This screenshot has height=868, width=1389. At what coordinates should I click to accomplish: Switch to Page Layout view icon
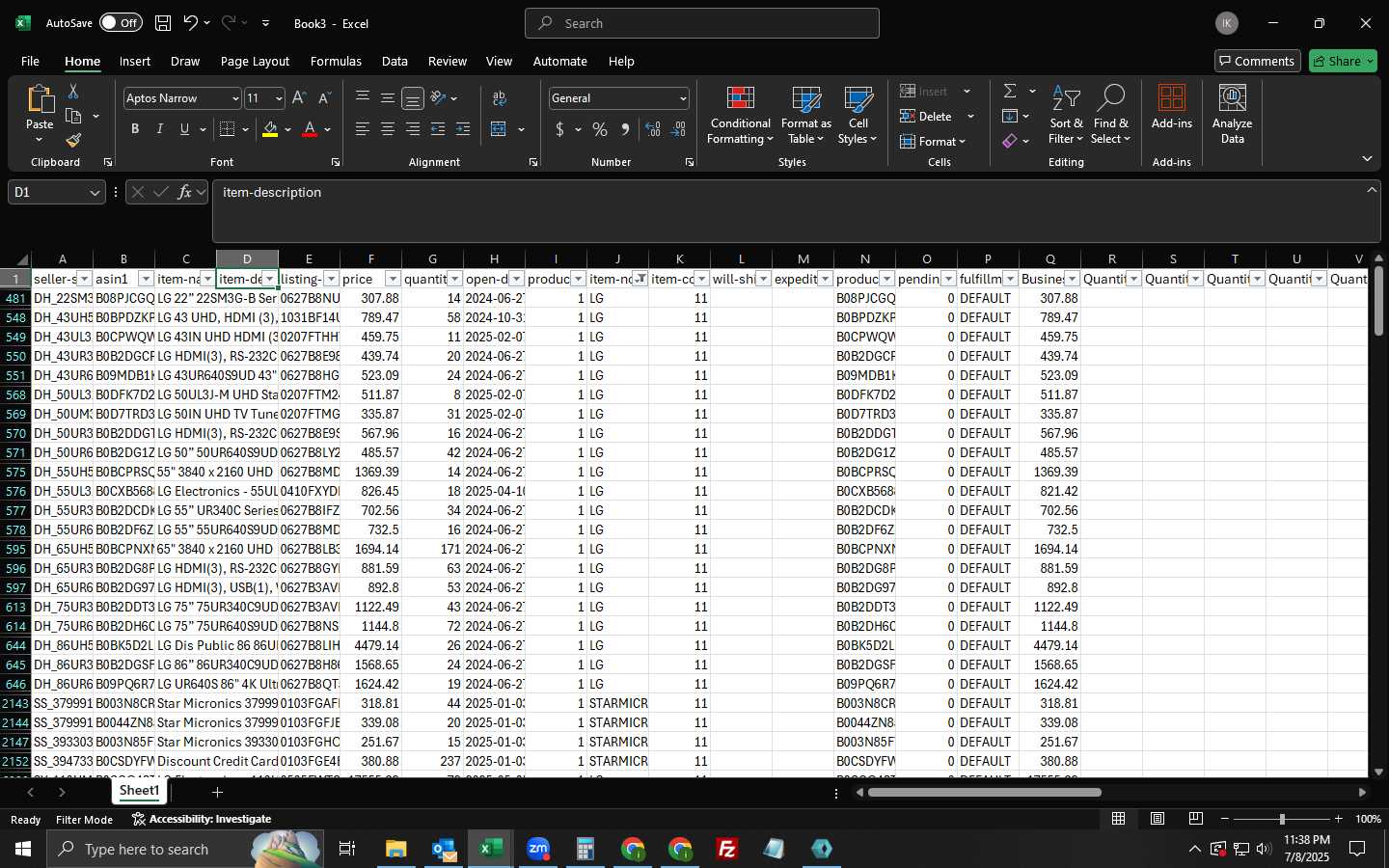tap(1157, 819)
